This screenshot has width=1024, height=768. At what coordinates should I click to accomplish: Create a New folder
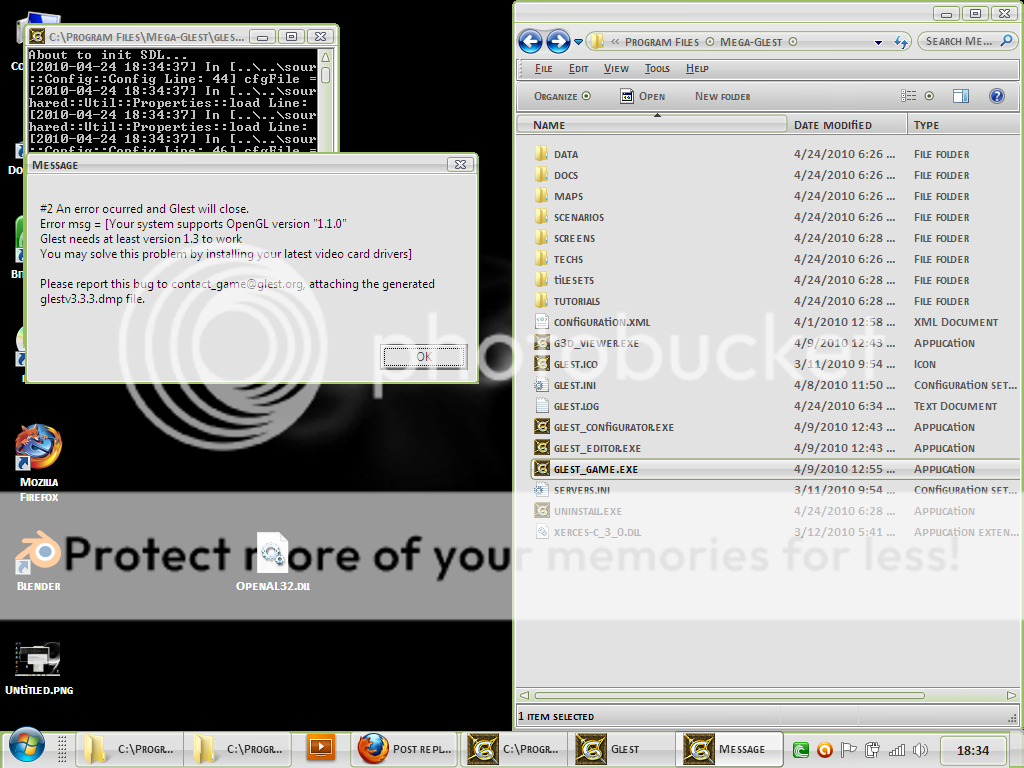point(722,96)
